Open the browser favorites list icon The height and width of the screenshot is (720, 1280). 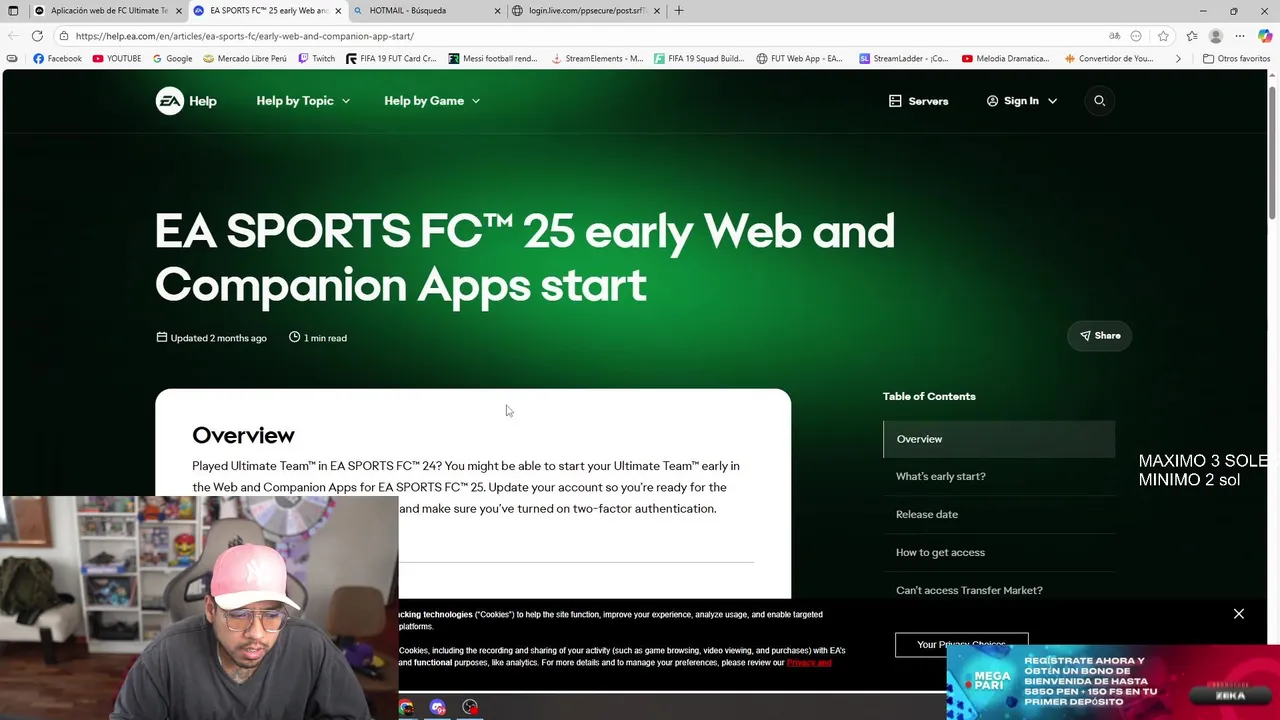(1191, 36)
